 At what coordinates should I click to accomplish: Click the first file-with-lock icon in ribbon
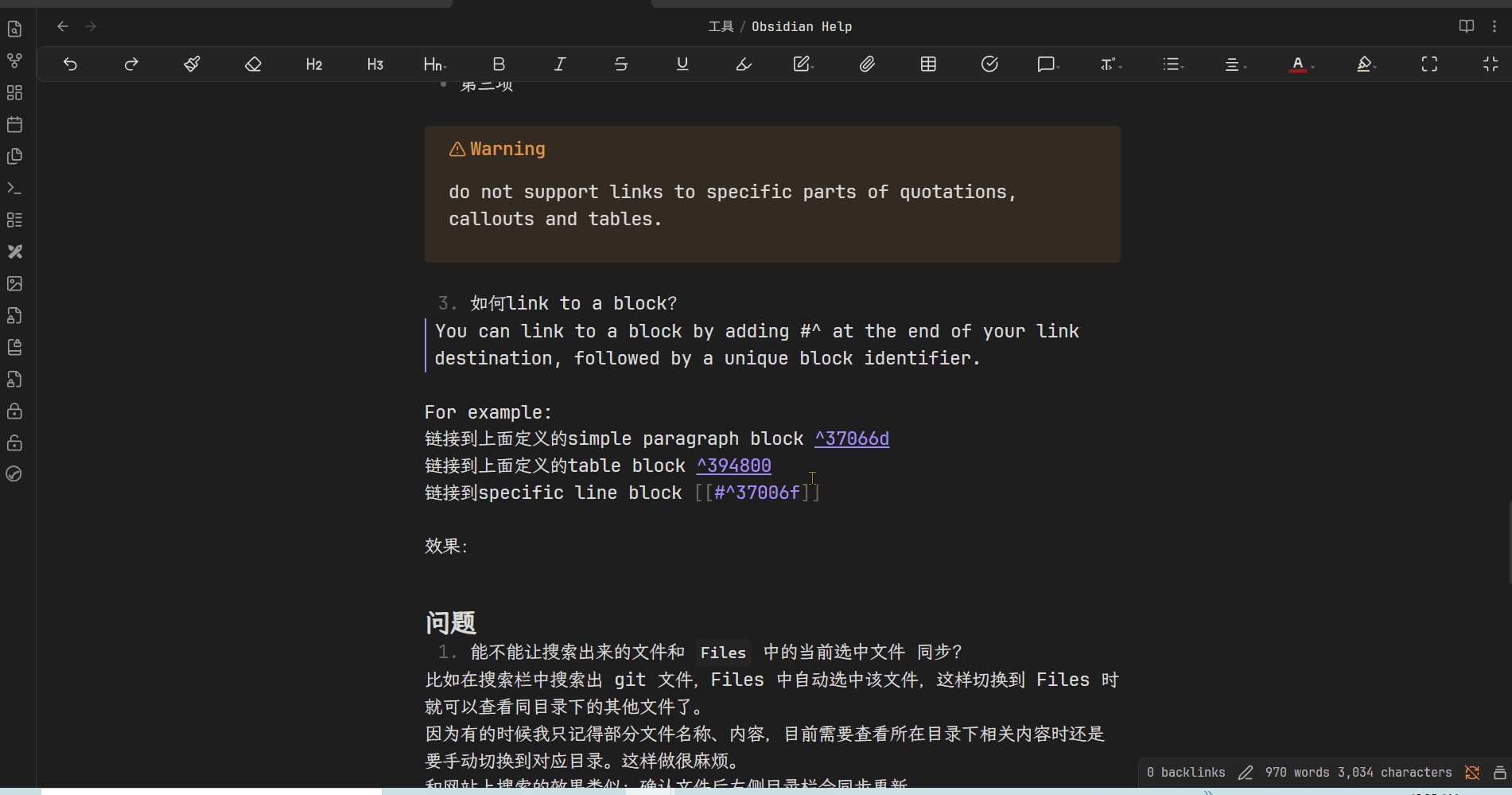pos(14,316)
